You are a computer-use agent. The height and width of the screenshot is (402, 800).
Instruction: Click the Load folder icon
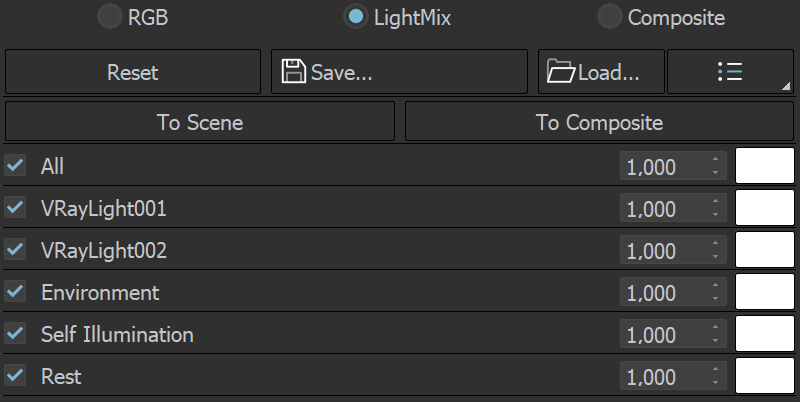click(561, 72)
